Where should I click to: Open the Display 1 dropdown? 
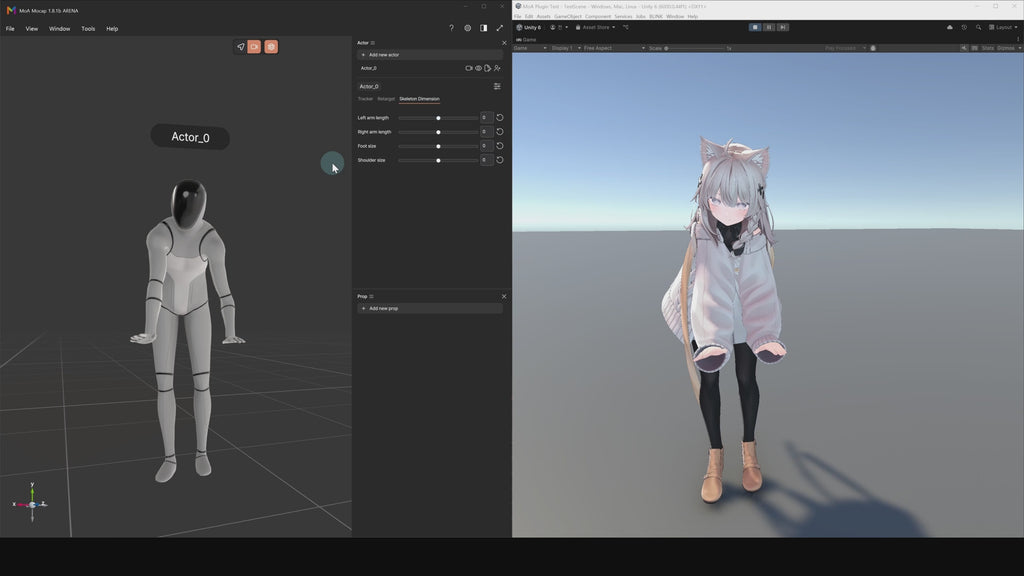pyautogui.click(x=566, y=48)
